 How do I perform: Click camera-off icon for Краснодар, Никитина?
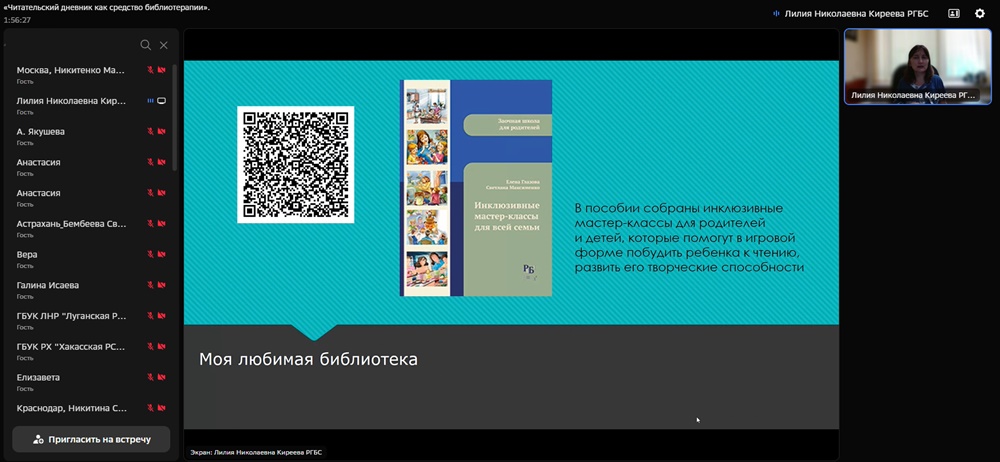[x=161, y=408]
